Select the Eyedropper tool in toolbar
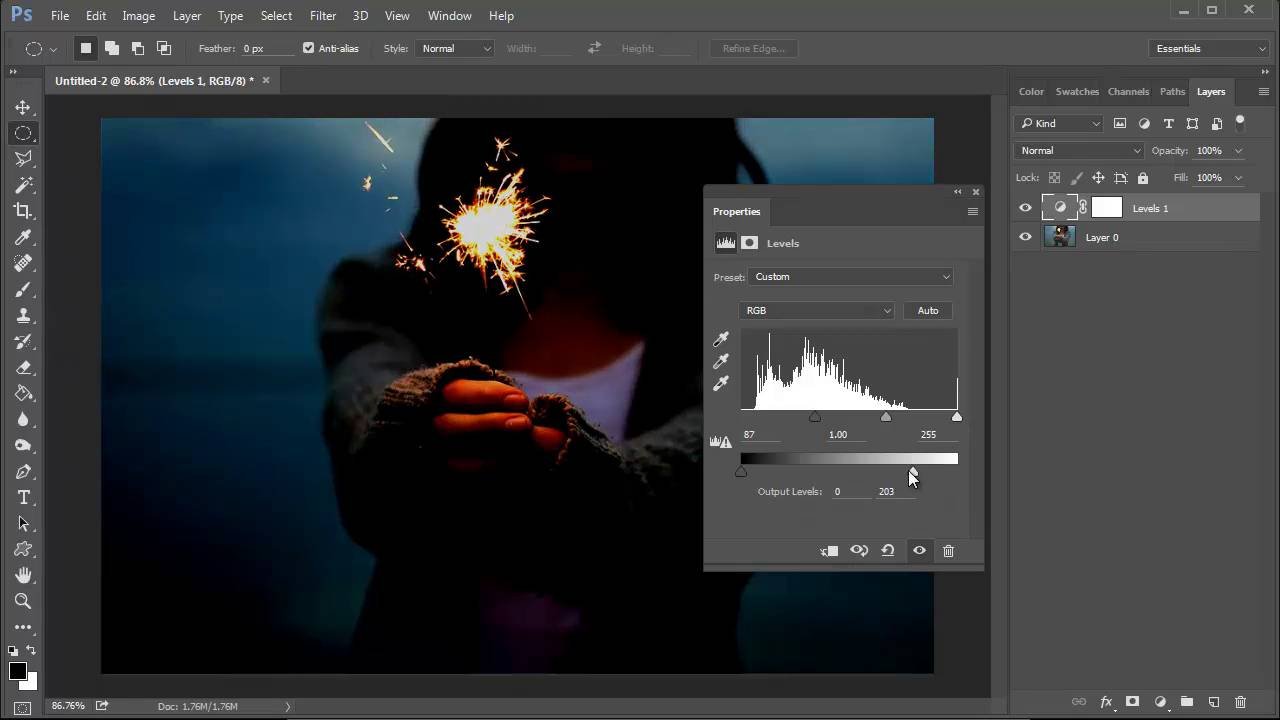 23,237
